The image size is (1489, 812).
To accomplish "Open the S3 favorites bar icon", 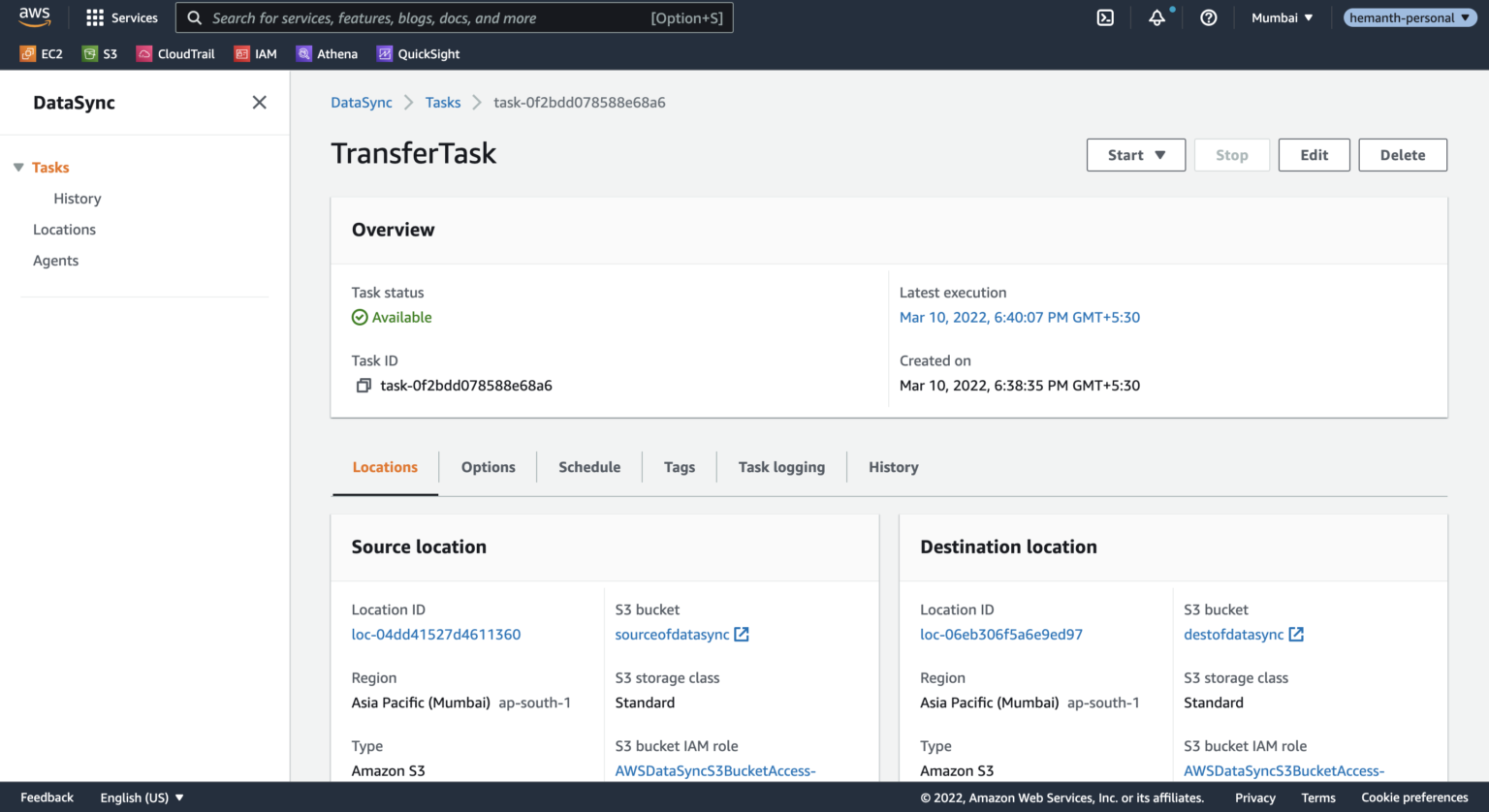I will [x=99, y=53].
